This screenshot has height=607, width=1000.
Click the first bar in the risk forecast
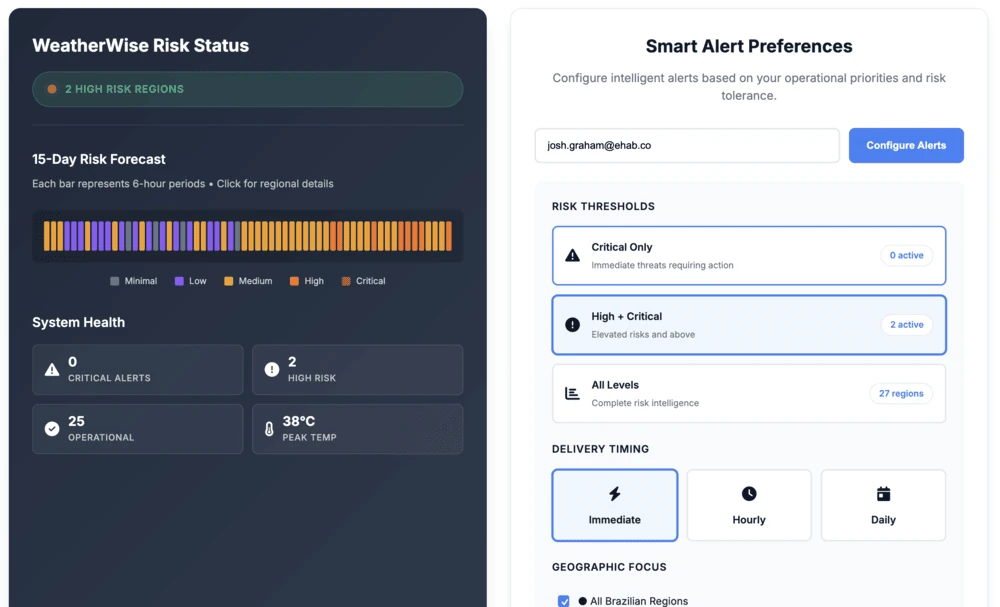[x=48, y=236]
